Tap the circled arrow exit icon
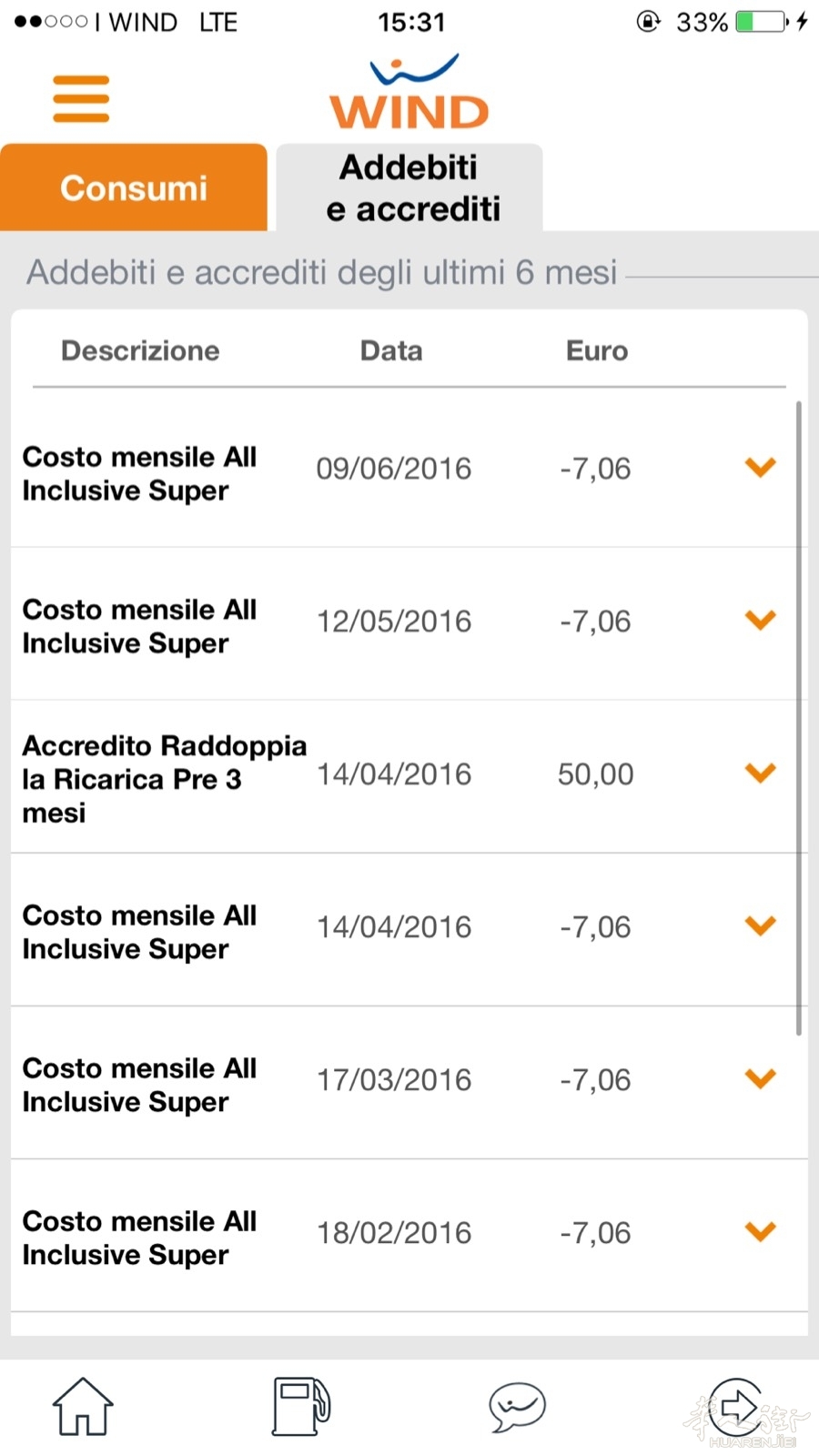Screen dimensions: 819x1456 (x=735, y=1406)
